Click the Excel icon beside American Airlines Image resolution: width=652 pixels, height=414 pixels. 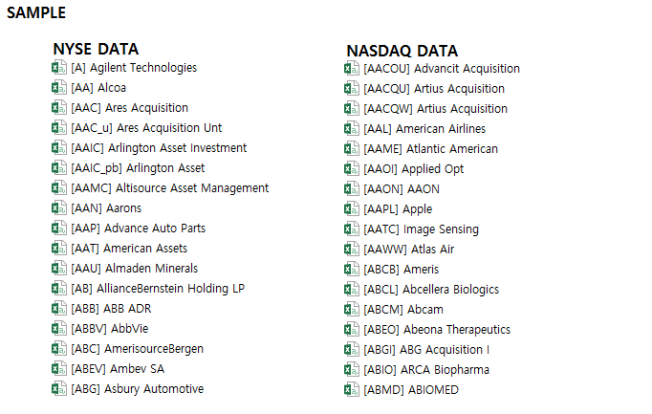point(351,129)
